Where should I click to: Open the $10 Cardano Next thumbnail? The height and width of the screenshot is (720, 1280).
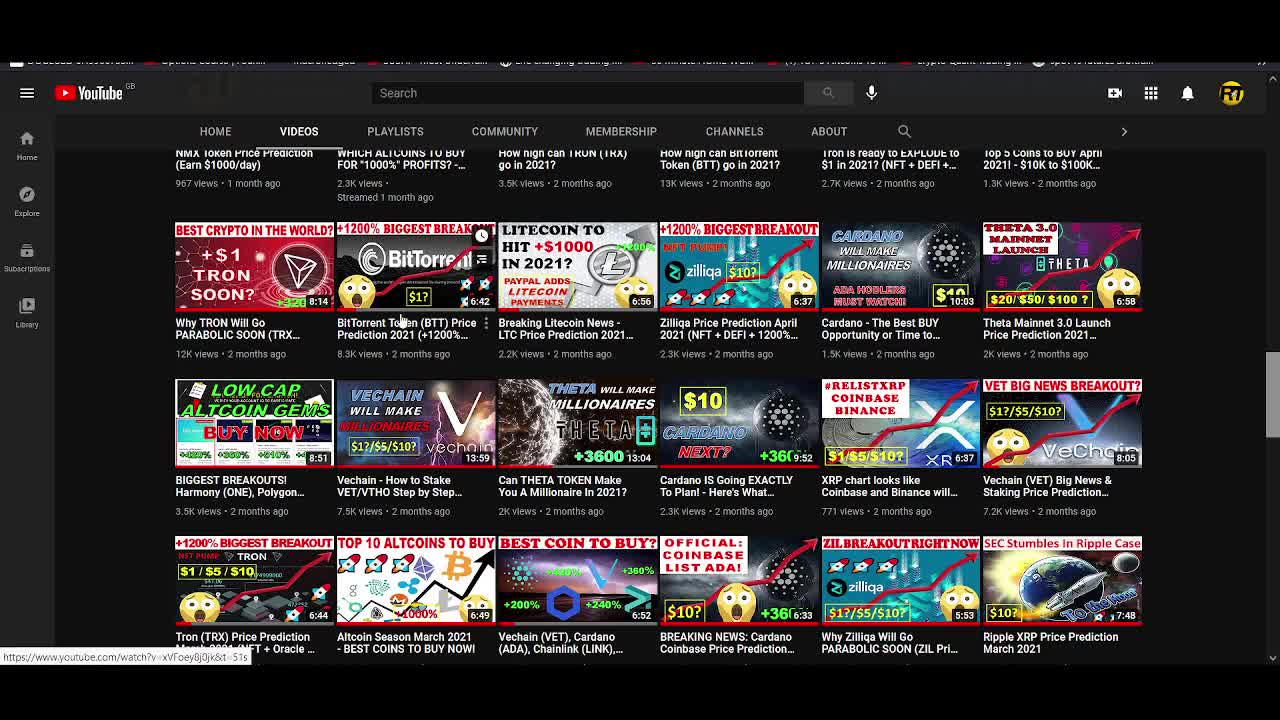739,423
